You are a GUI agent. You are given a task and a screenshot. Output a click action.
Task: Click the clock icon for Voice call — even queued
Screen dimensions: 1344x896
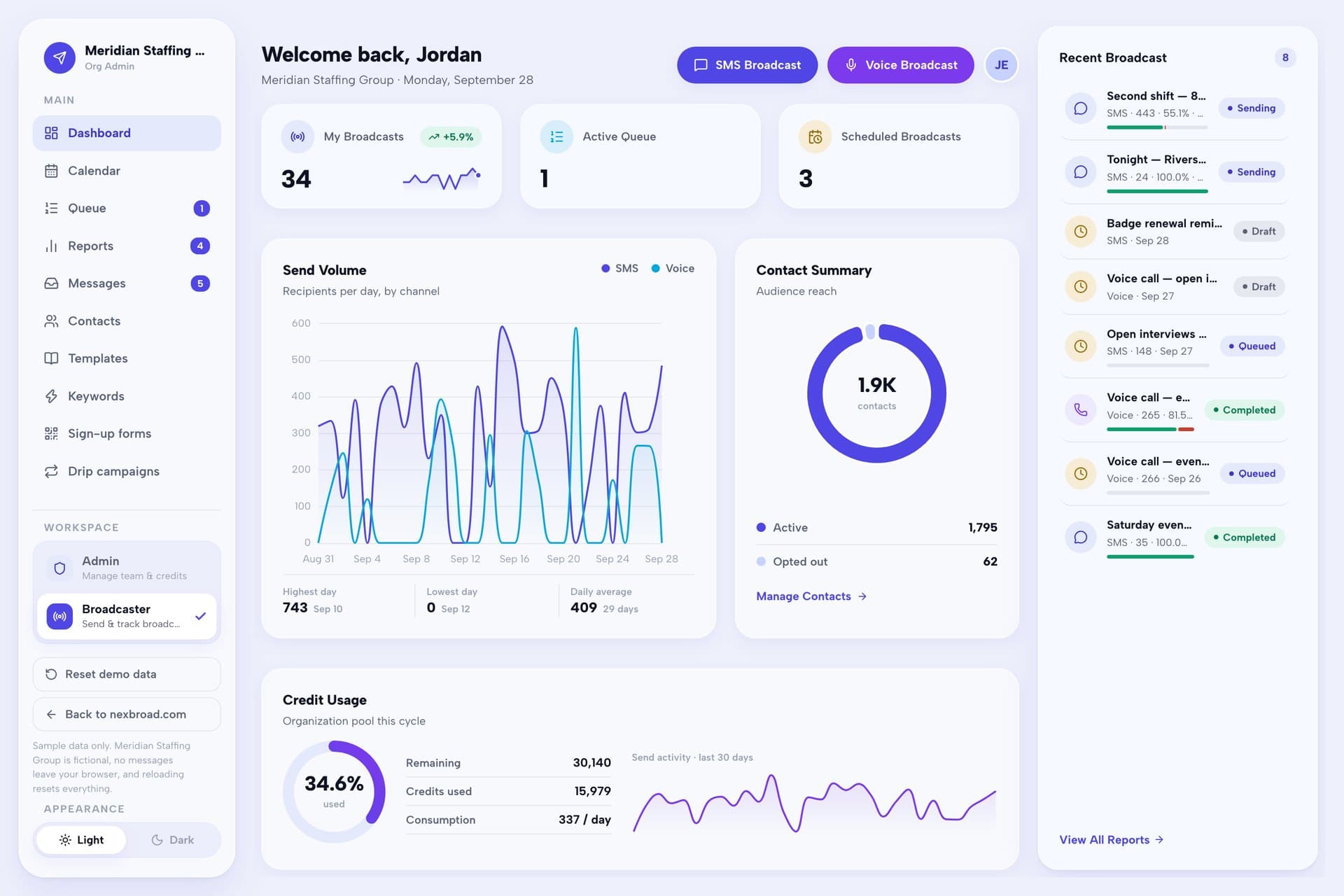[x=1080, y=473]
